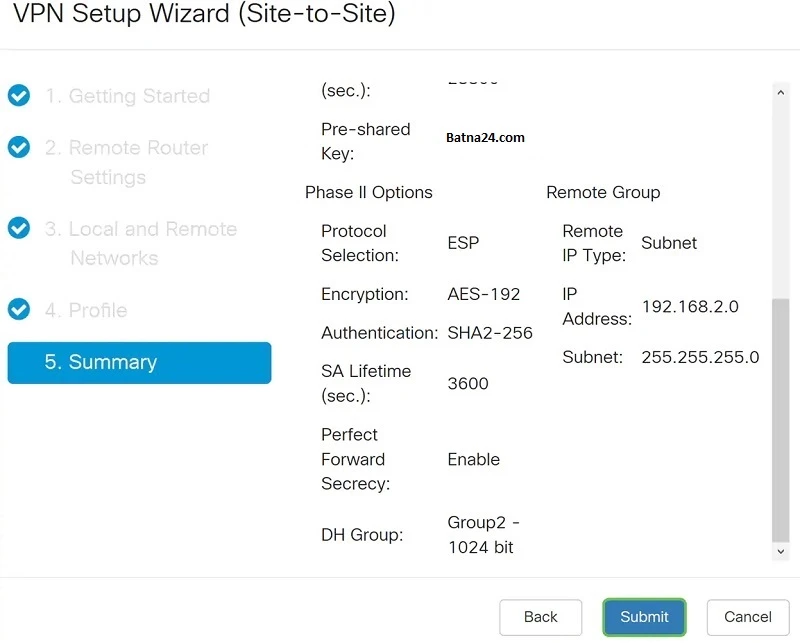
Task: Click the checkmark icon beside Profile step
Action: pyautogui.click(x=19, y=310)
